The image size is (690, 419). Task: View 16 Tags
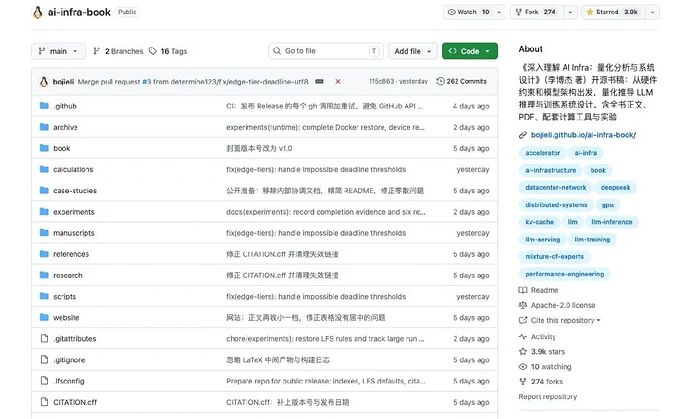168,51
